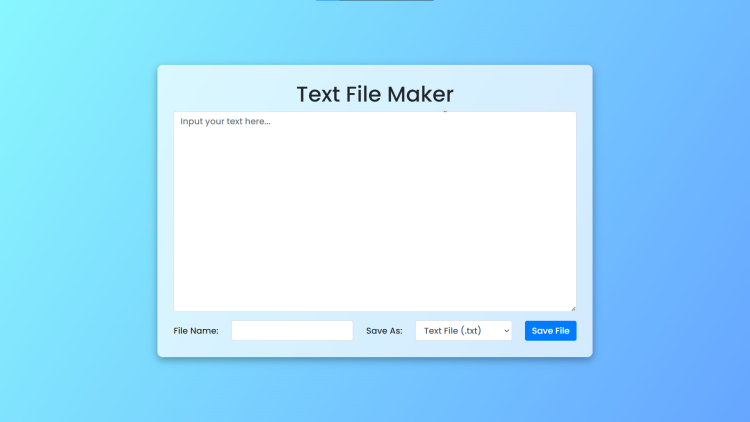Click the small orange mark under the title

(x=445, y=111)
